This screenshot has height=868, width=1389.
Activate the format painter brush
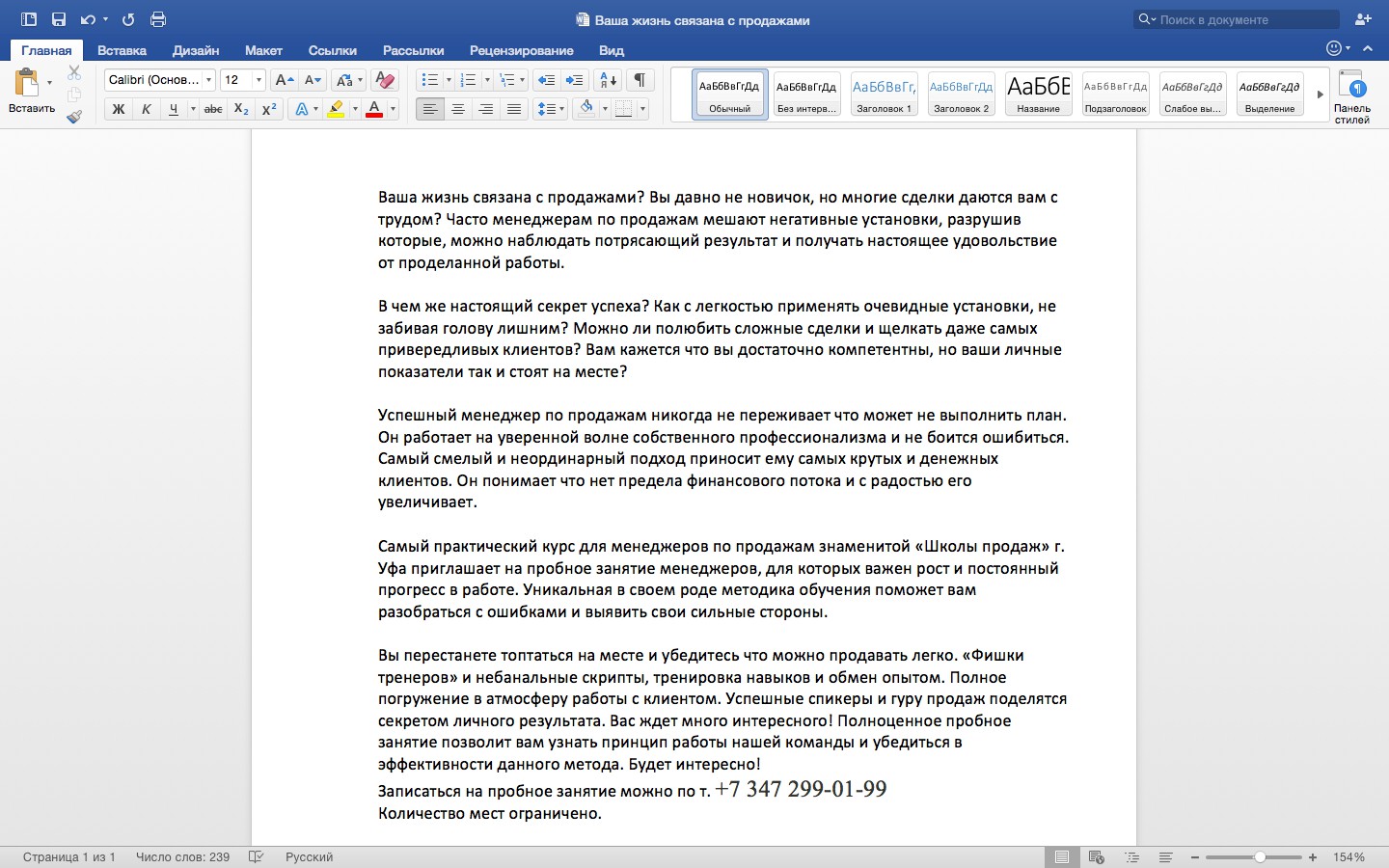coord(74,117)
